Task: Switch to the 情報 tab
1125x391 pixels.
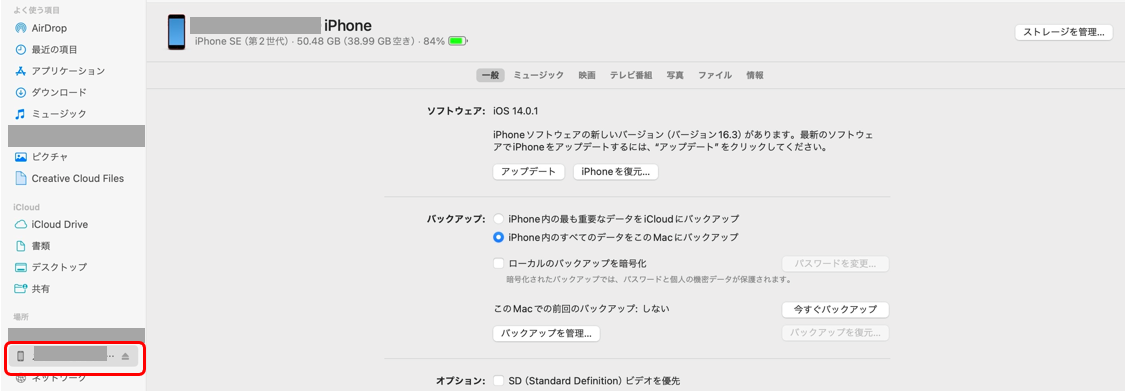Action: coord(755,75)
